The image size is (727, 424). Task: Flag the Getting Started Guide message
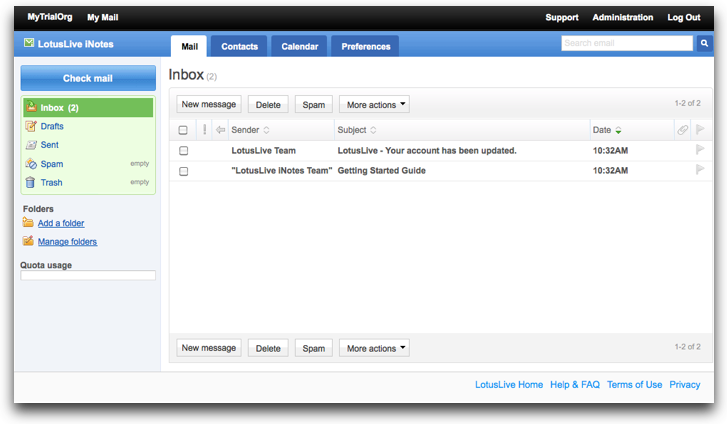(700, 170)
